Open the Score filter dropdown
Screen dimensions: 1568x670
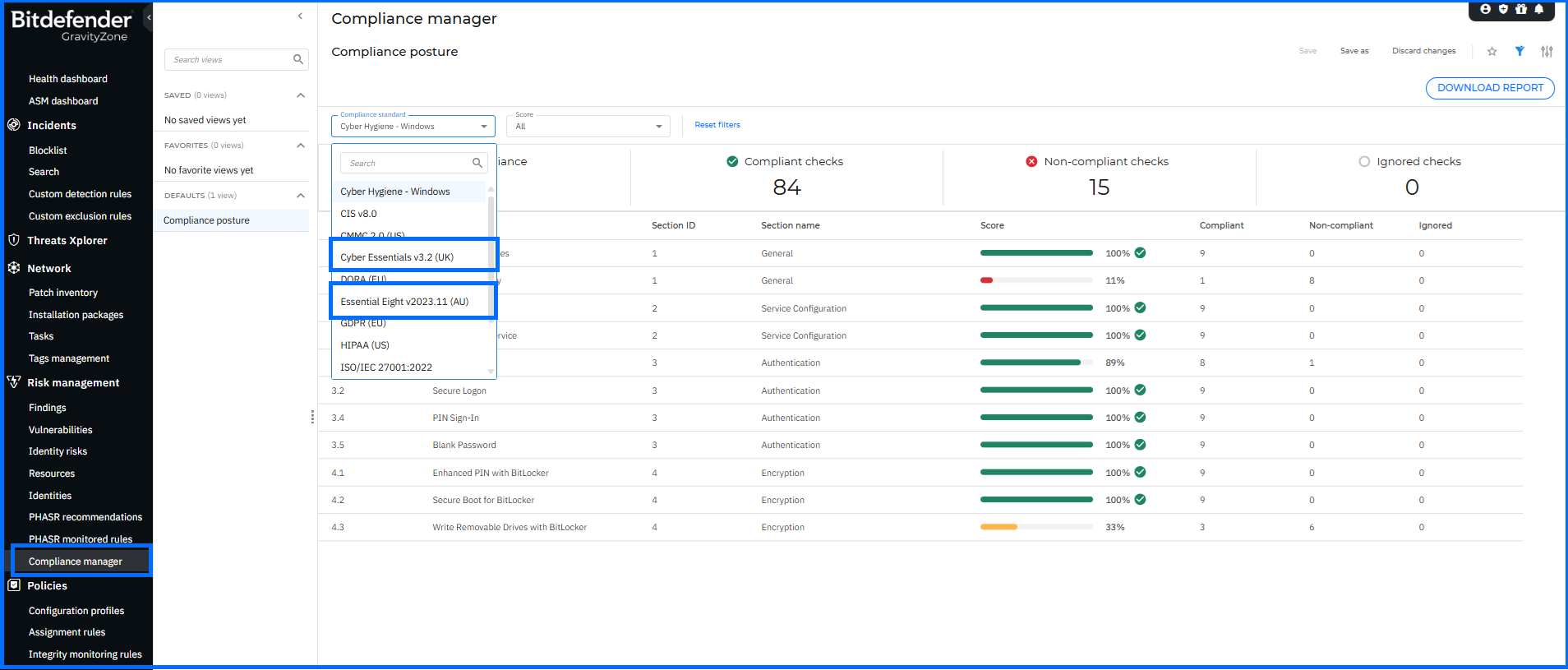(x=588, y=127)
